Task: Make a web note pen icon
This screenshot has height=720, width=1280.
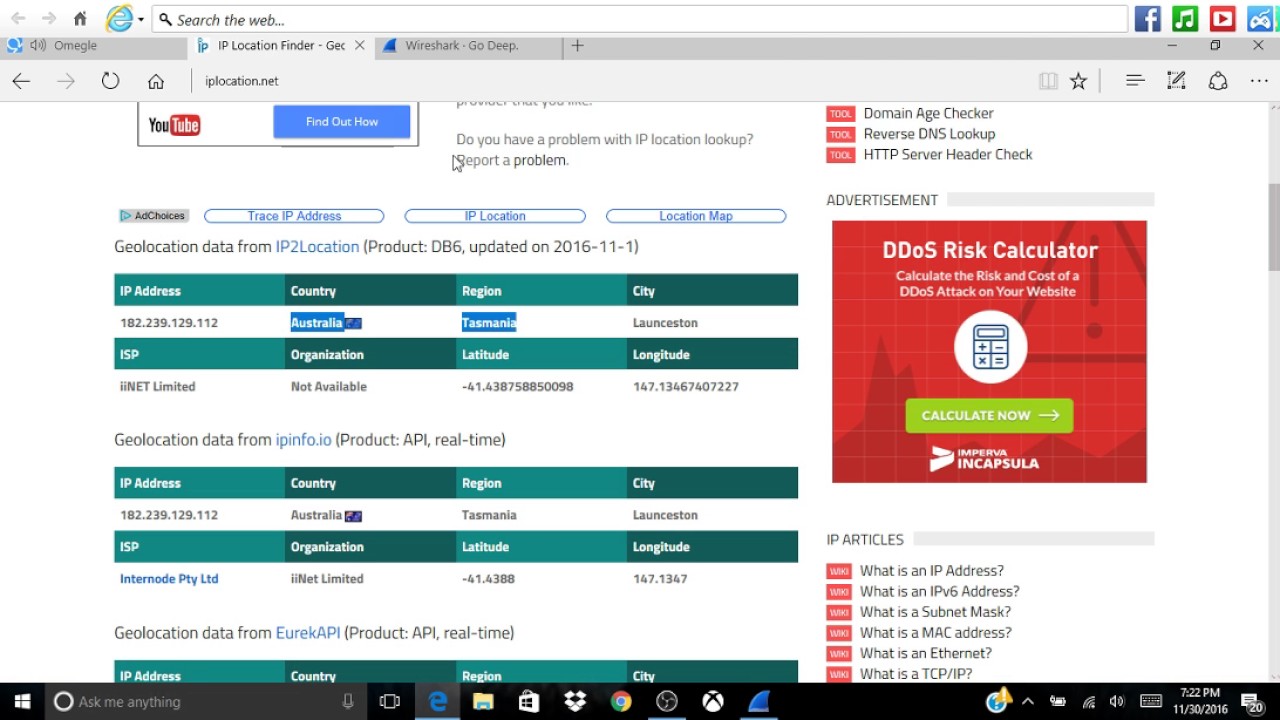Action: pyautogui.click(x=1176, y=81)
